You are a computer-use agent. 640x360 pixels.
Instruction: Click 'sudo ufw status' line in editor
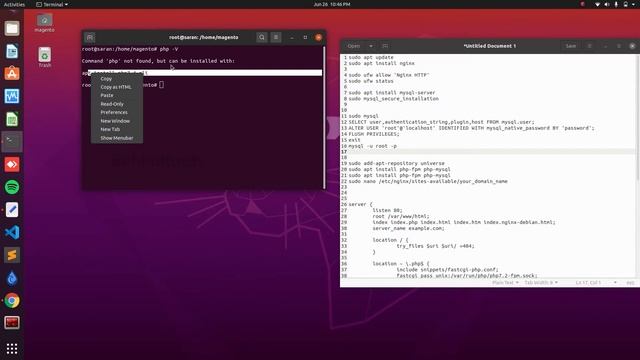click(x=371, y=81)
